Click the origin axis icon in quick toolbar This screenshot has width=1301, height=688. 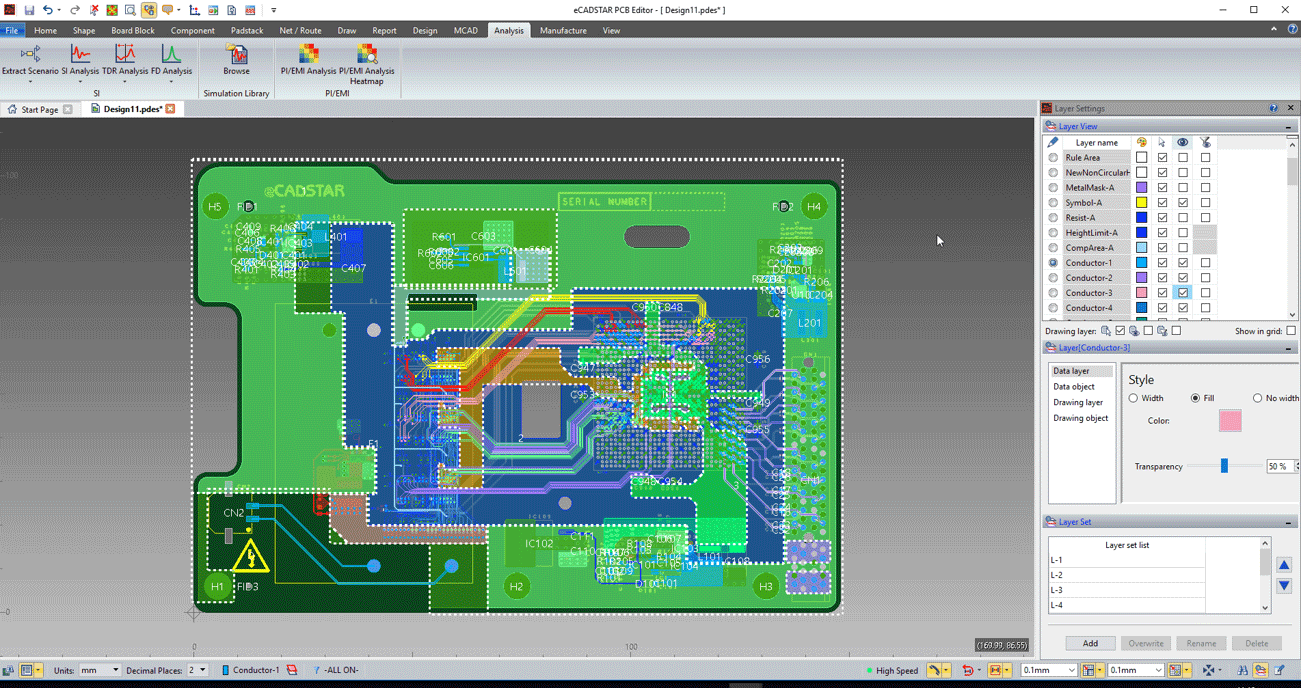194,10
